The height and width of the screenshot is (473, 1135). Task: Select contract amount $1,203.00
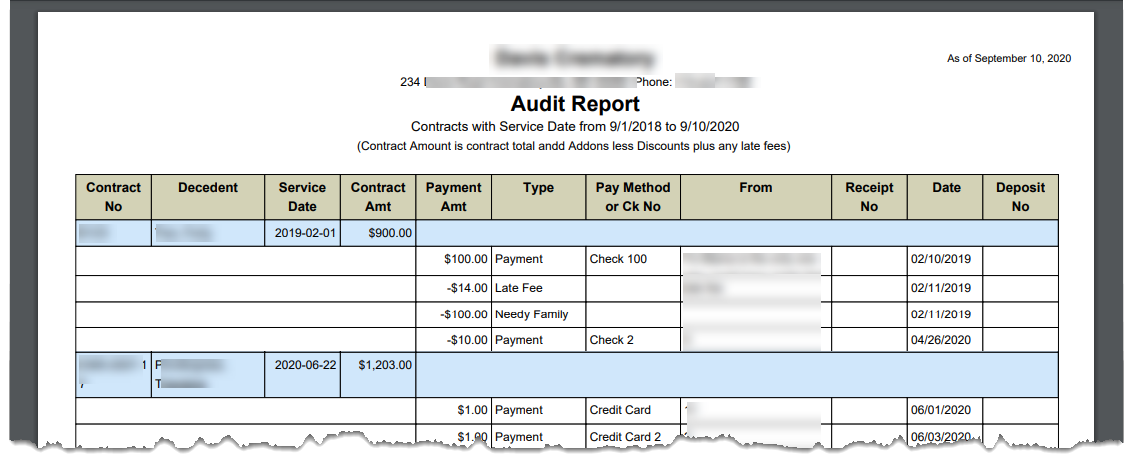pos(385,365)
